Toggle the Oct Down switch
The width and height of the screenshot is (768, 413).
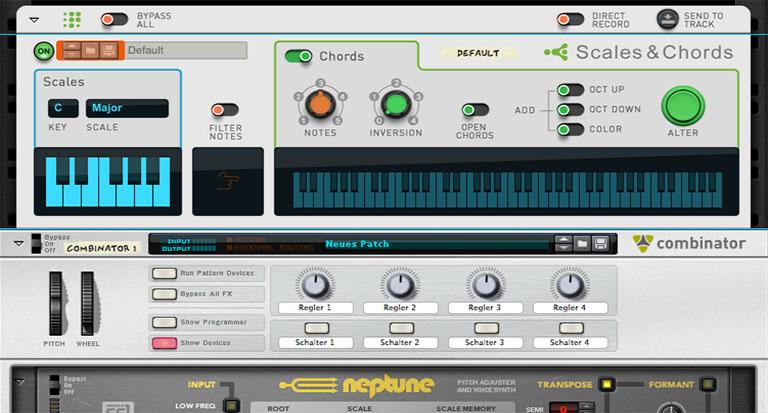click(570, 110)
